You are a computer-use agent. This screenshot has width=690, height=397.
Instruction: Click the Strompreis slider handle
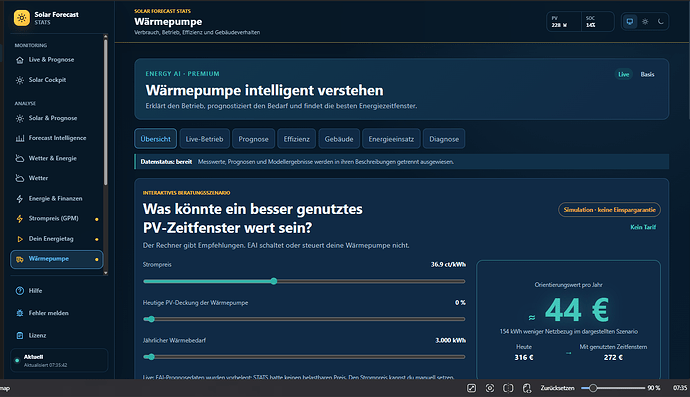coord(274,281)
